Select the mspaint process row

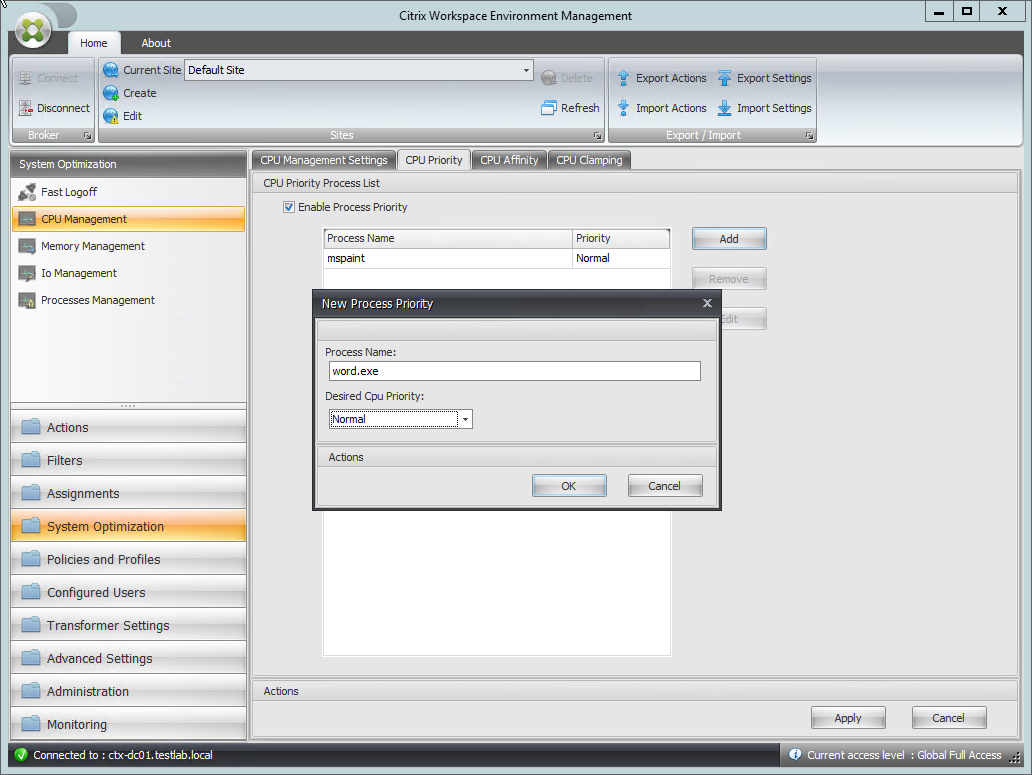pyautogui.click(x=497, y=259)
